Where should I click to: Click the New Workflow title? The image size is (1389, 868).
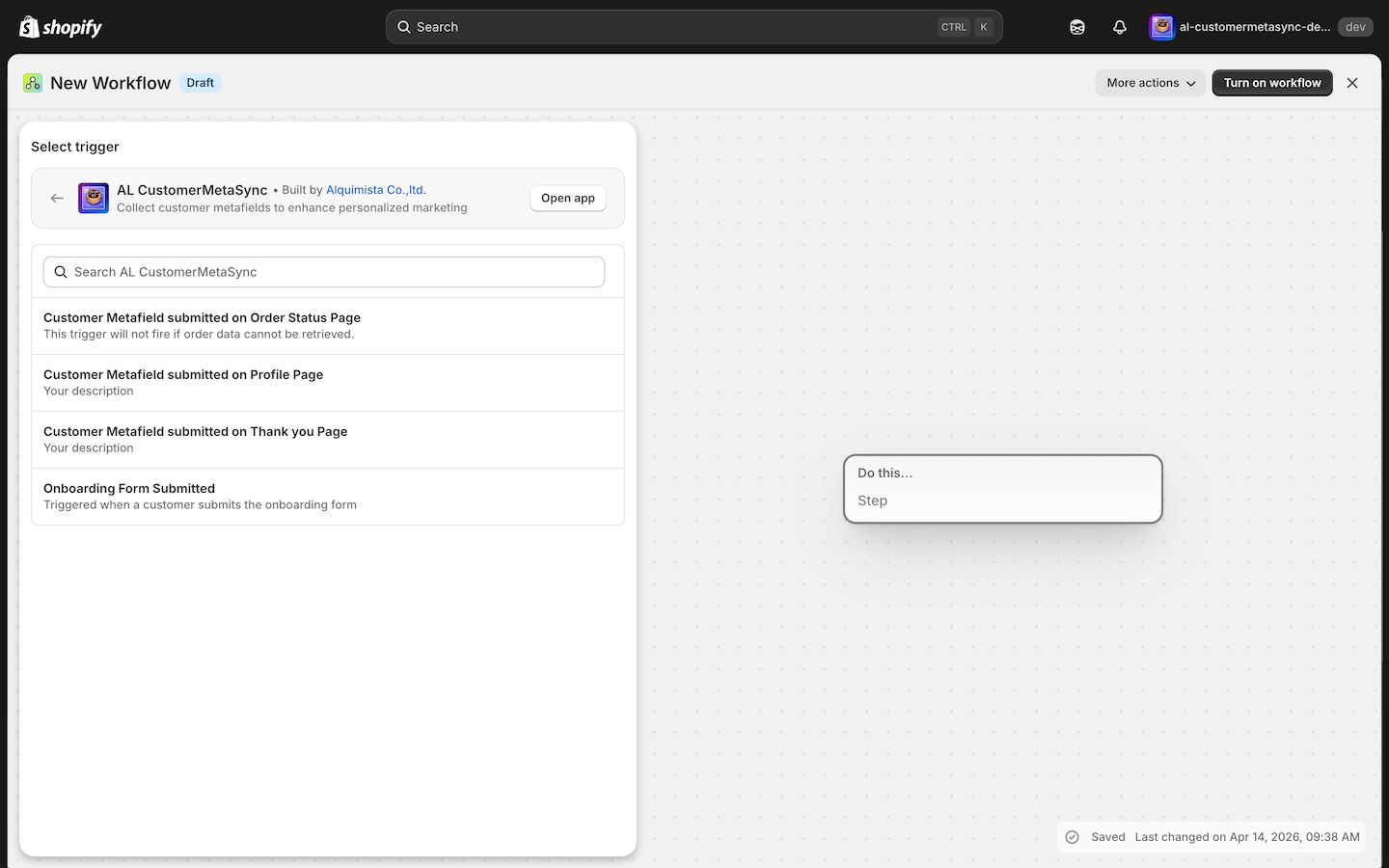tap(110, 83)
